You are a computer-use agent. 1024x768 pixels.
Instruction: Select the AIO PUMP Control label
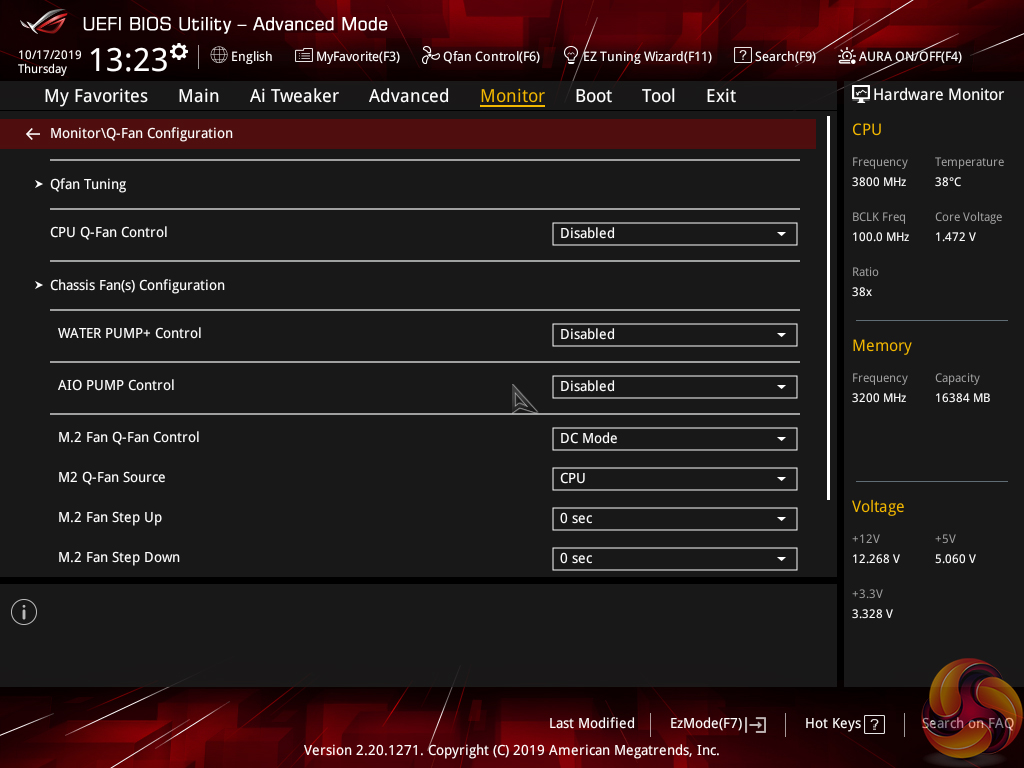coord(116,385)
